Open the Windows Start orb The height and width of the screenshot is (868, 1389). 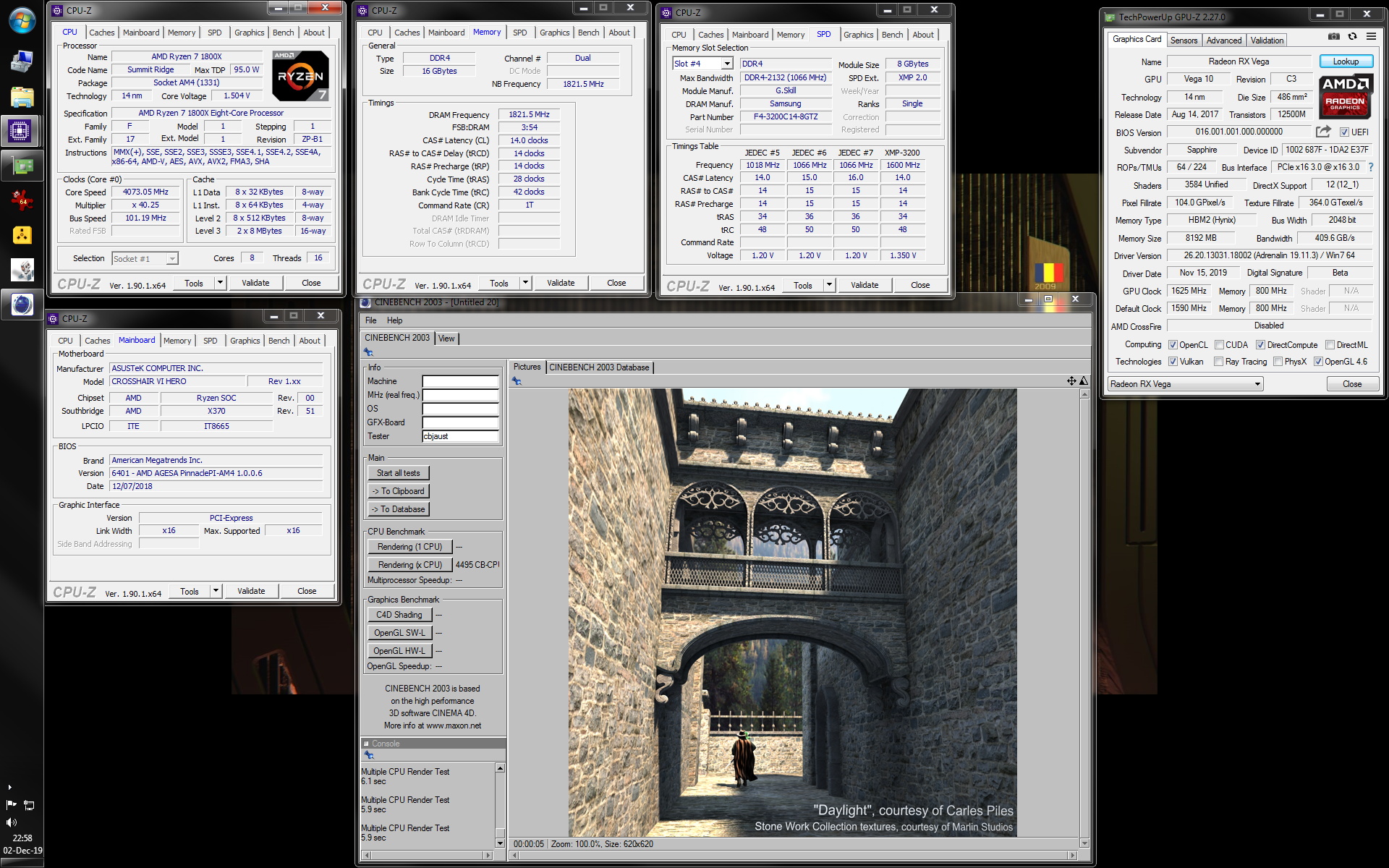pyautogui.click(x=22, y=20)
